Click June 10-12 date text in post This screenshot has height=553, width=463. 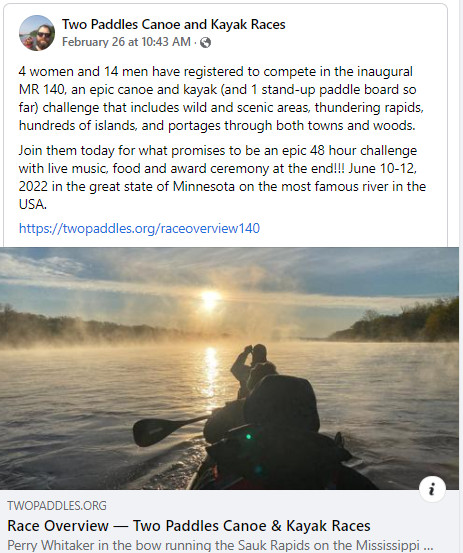(x=383, y=168)
